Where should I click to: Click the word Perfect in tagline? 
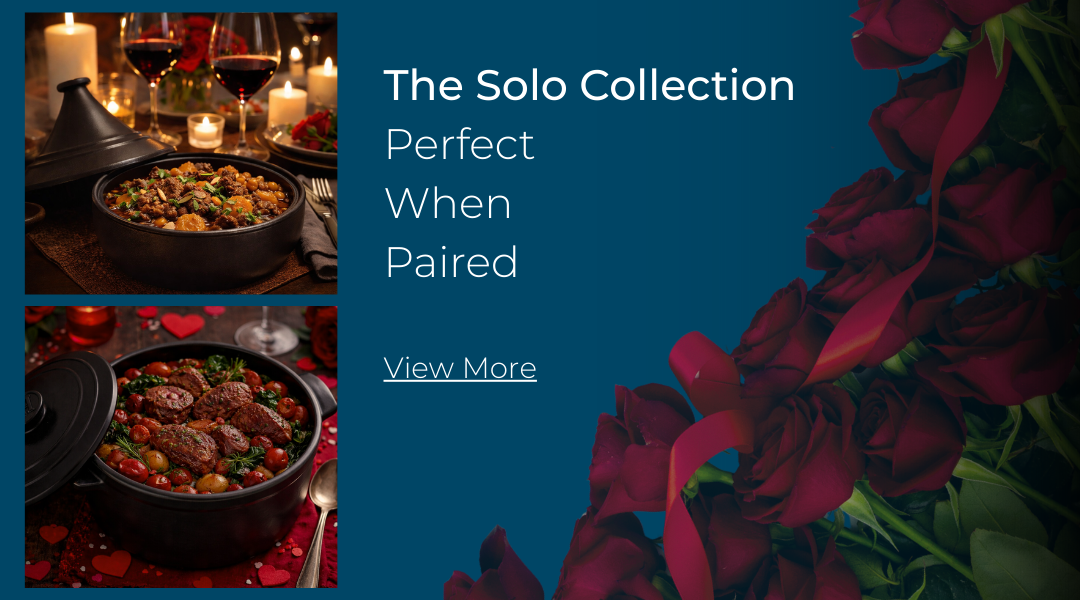pyautogui.click(x=459, y=145)
